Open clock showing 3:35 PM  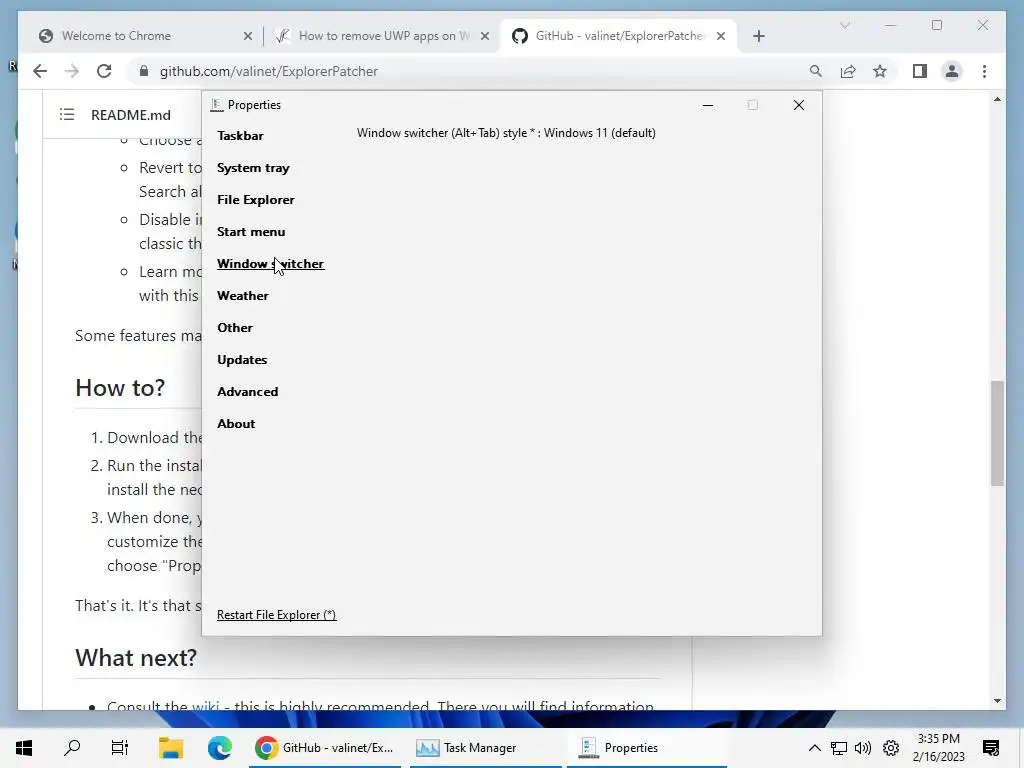pos(938,748)
